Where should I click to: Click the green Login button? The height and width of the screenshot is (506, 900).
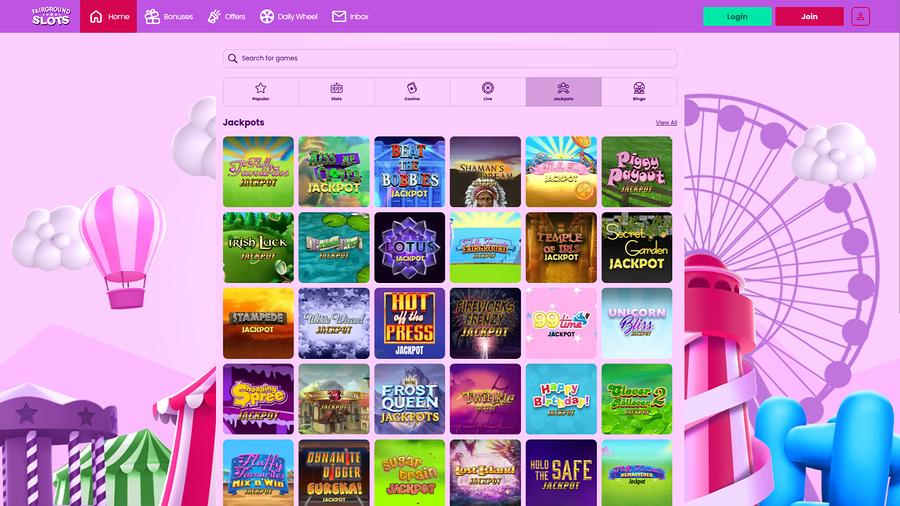point(737,17)
